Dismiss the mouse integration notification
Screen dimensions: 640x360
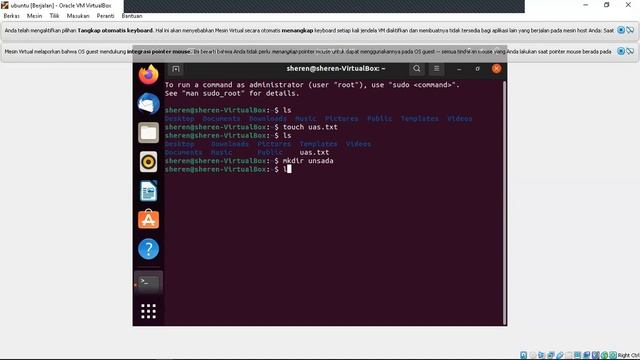(x=621, y=51)
